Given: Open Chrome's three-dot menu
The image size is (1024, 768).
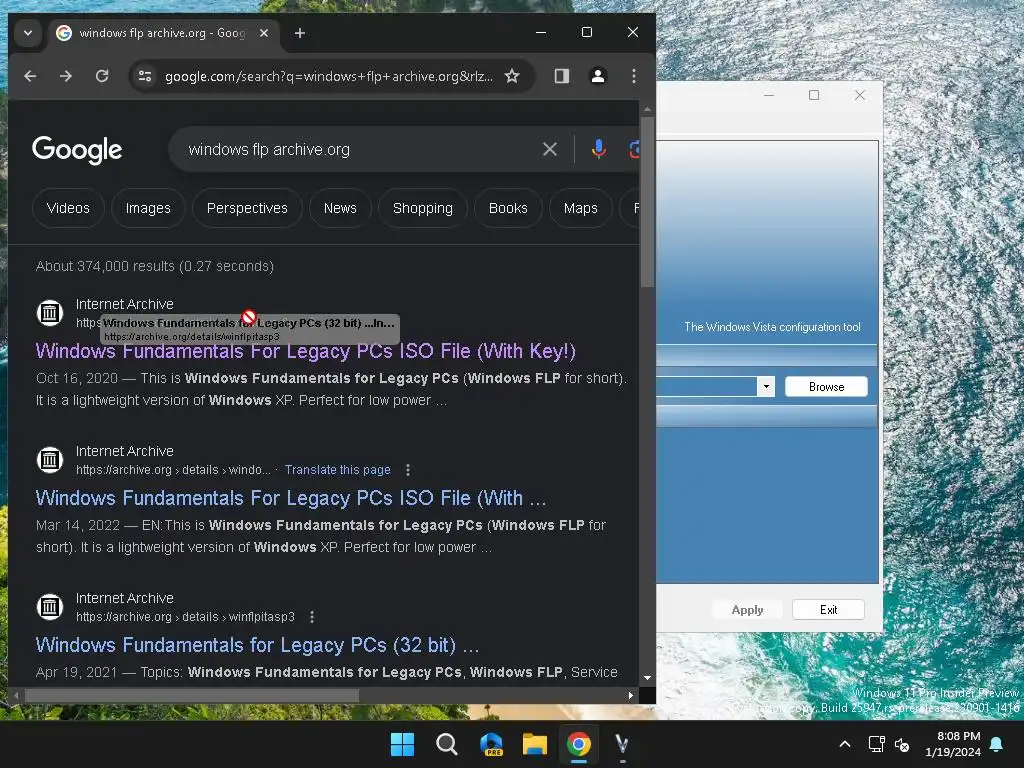Looking at the screenshot, I should [x=633, y=76].
